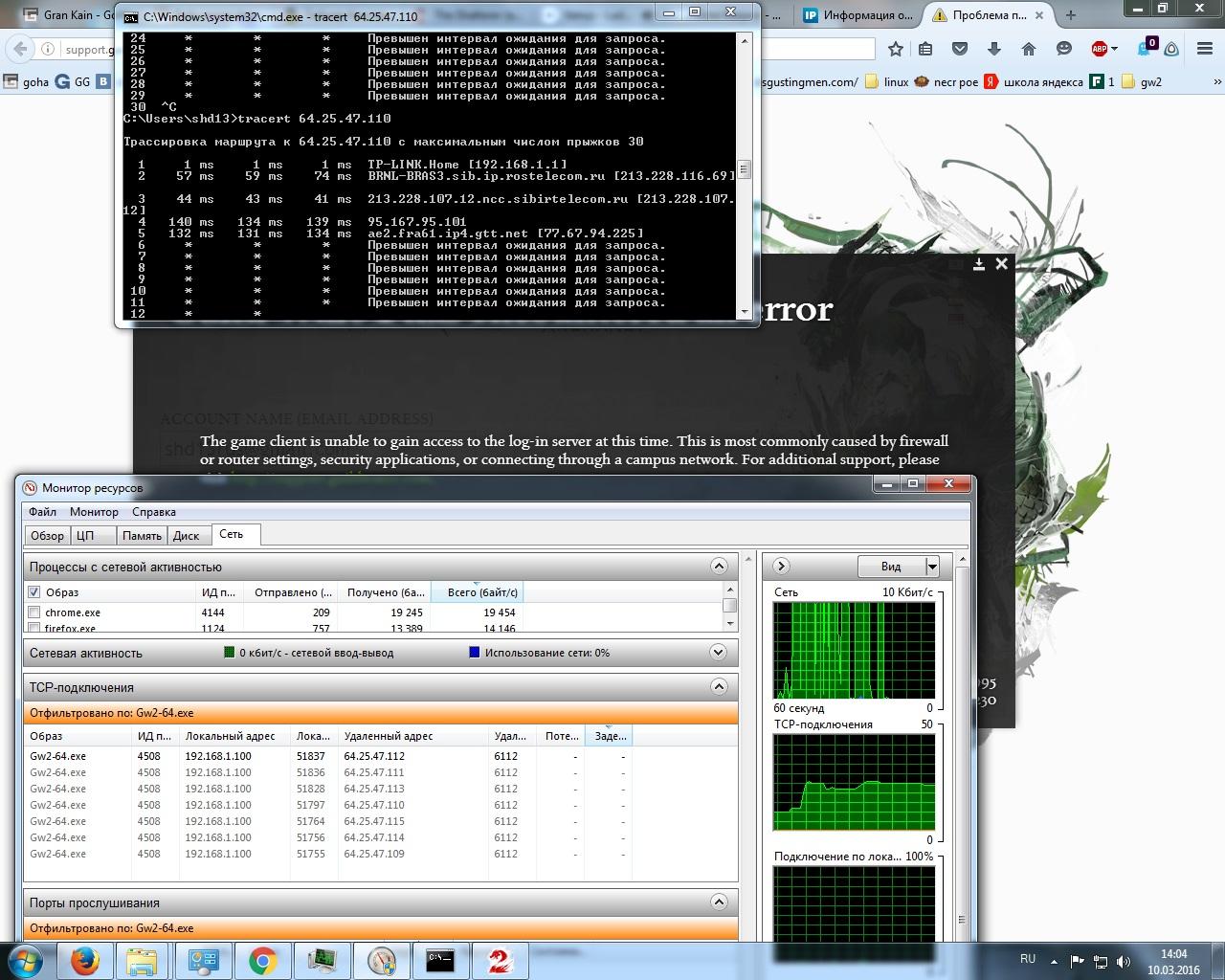Open the Монитор menu

coord(94,512)
